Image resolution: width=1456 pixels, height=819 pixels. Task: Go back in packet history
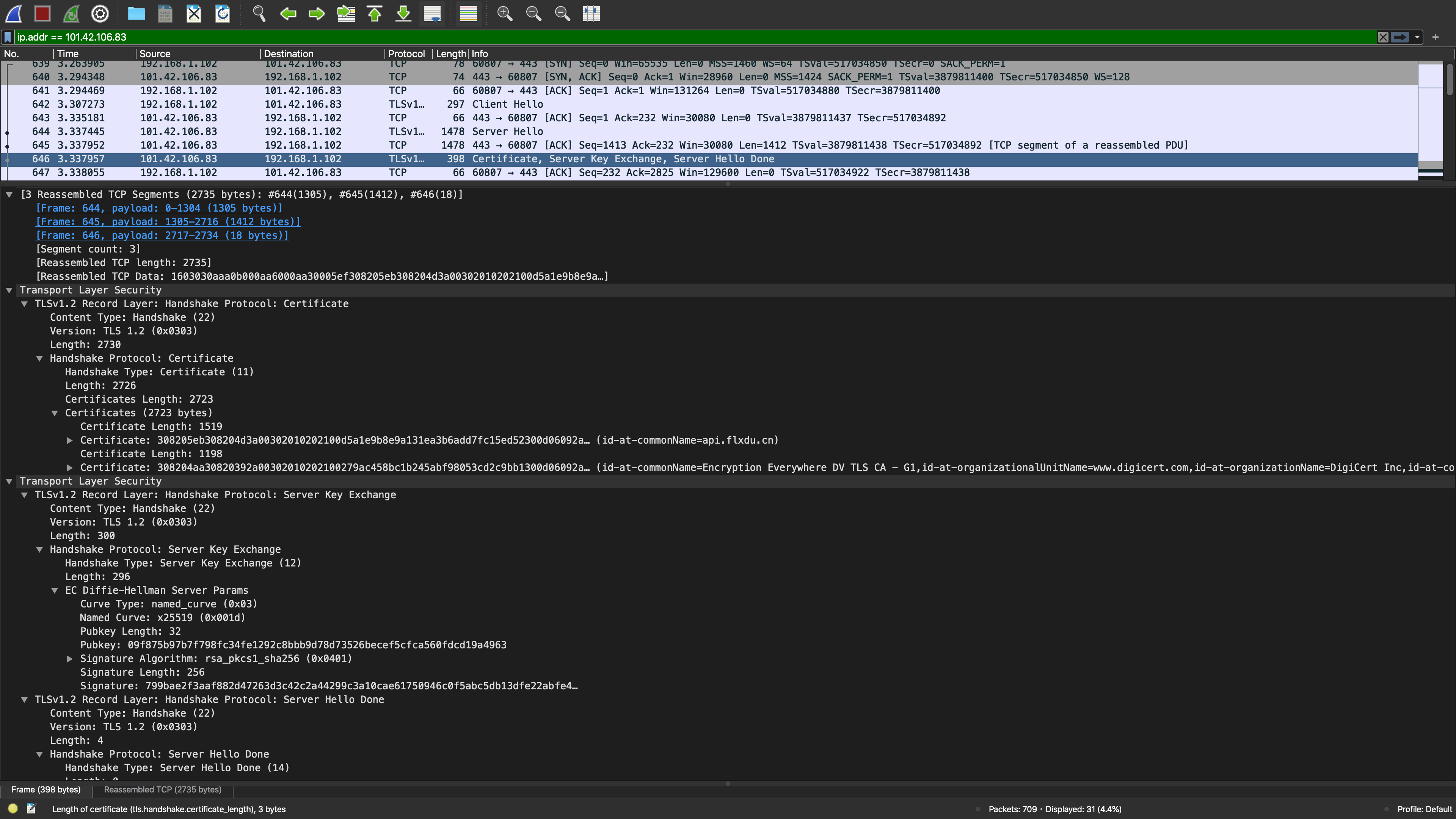288,14
